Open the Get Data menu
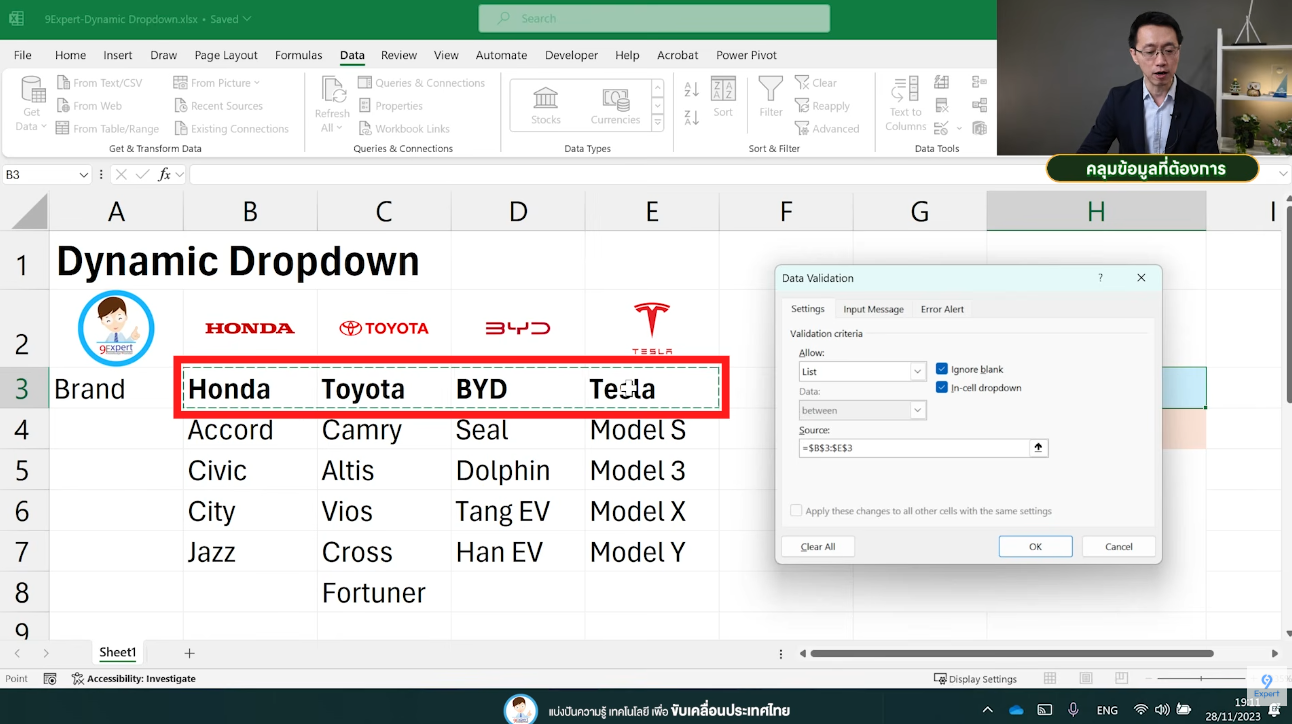The width and height of the screenshot is (1292, 724). [x=33, y=104]
